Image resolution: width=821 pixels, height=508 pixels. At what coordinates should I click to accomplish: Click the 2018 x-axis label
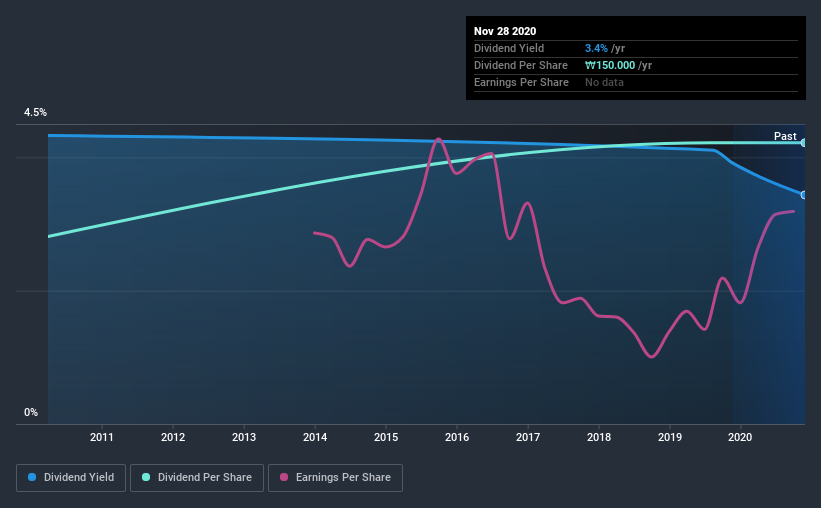coord(599,437)
